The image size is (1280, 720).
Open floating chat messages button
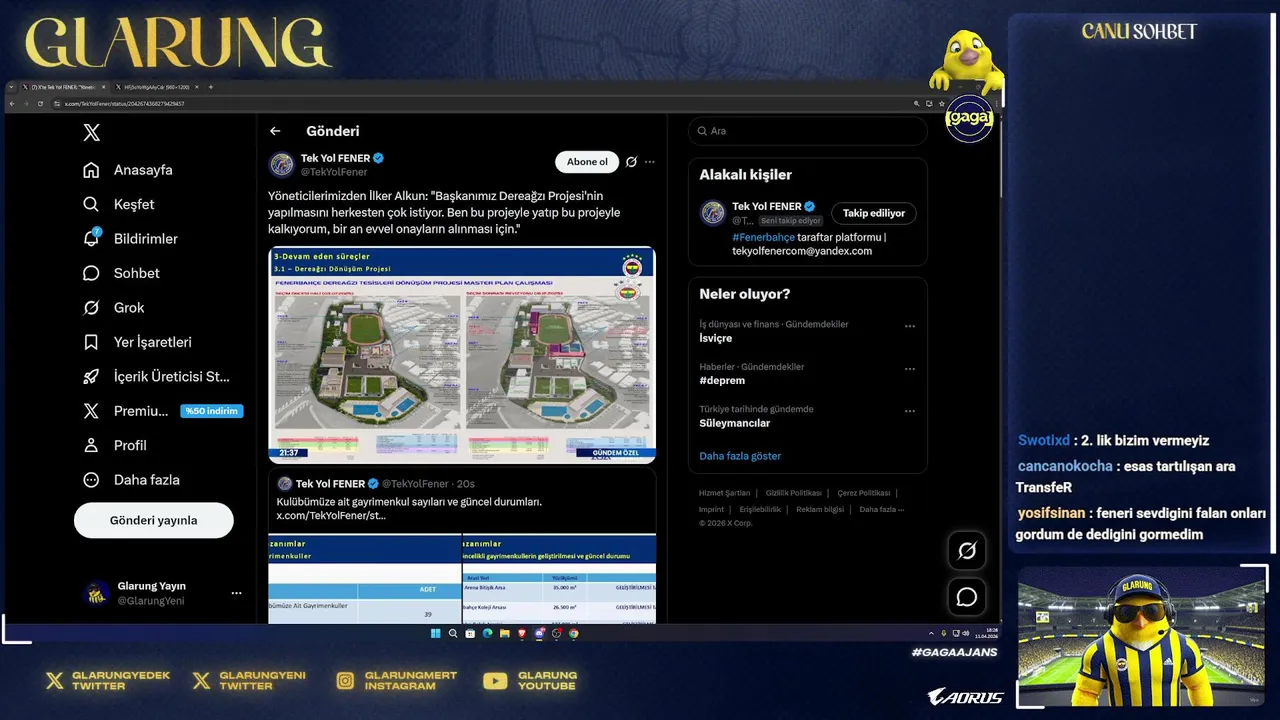pyautogui.click(x=967, y=597)
